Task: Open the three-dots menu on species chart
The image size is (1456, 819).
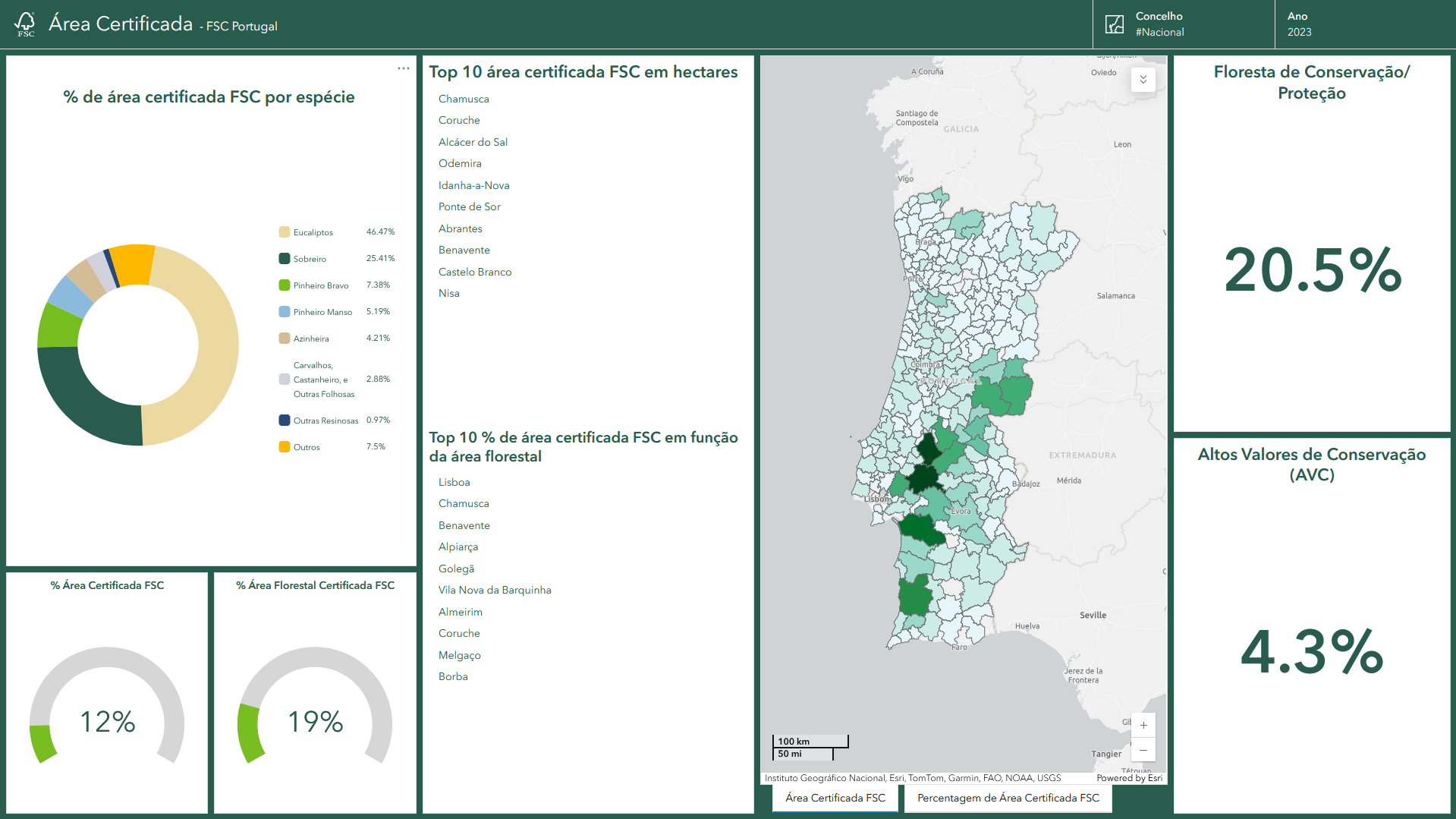Action: pyautogui.click(x=403, y=68)
